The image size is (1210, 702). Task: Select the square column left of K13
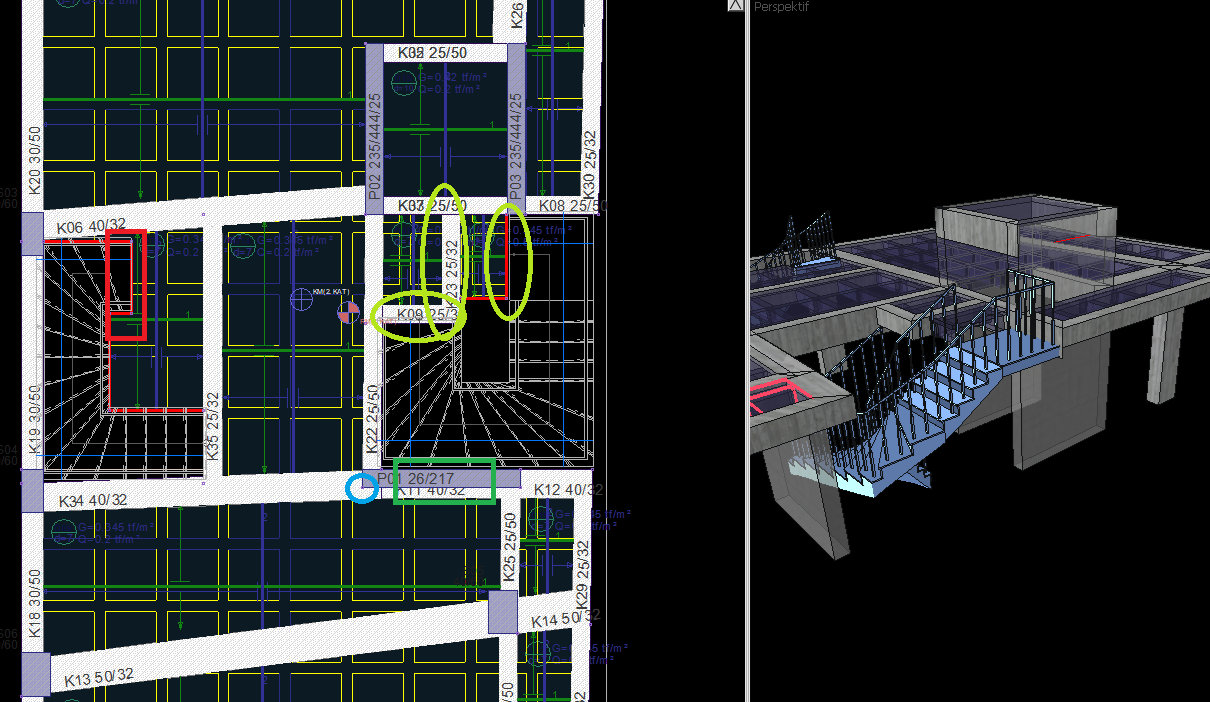tap(35, 674)
